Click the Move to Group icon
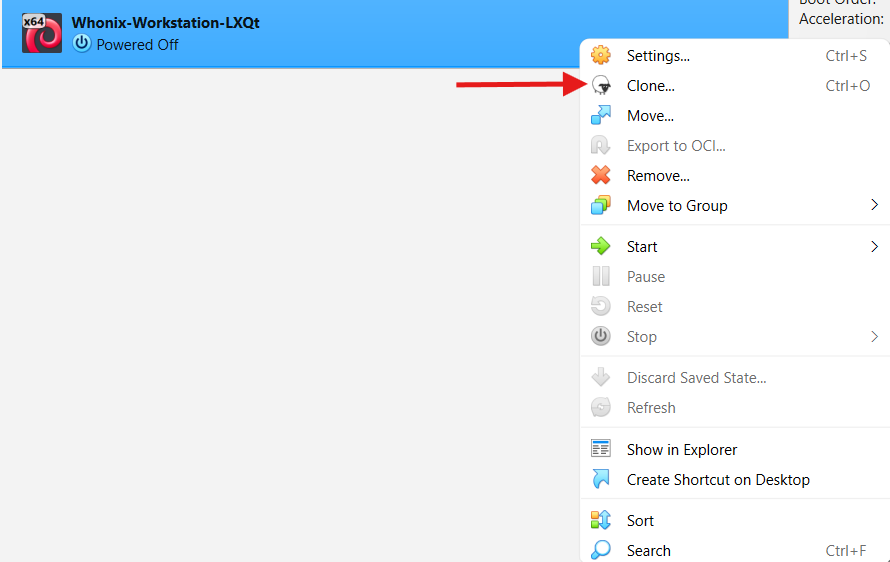 (x=601, y=206)
